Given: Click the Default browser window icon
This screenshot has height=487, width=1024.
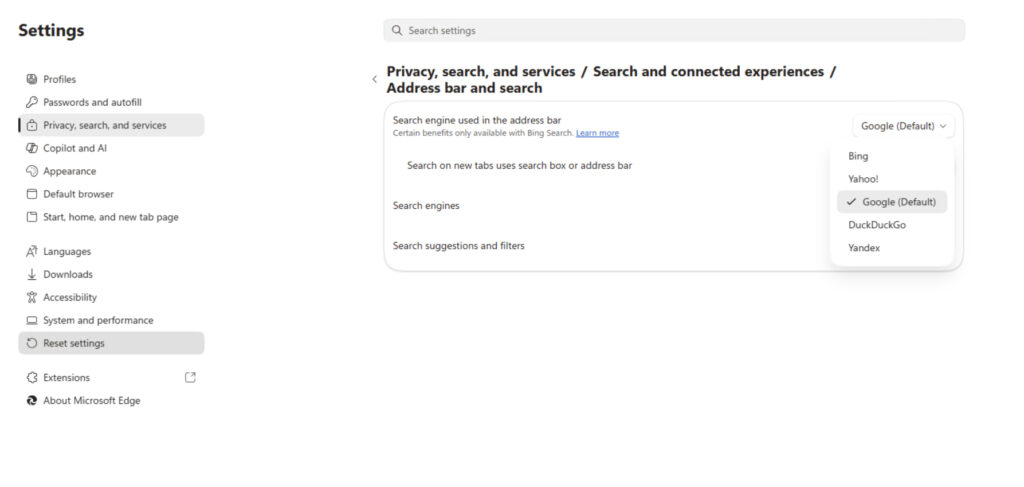Looking at the screenshot, I should click(x=31, y=194).
